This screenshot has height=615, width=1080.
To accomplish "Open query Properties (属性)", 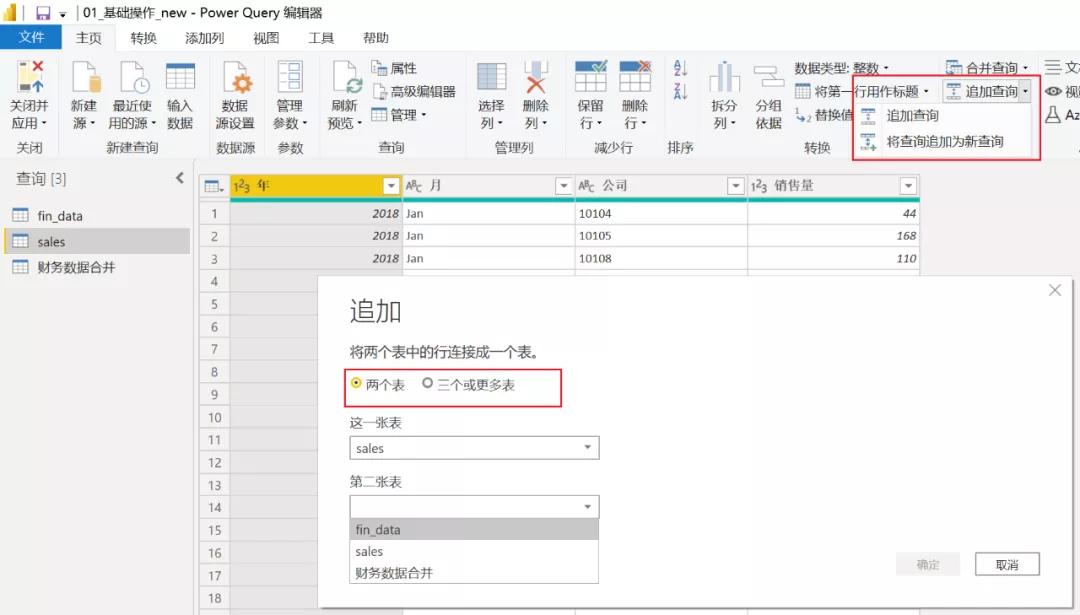I will tap(394, 68).
